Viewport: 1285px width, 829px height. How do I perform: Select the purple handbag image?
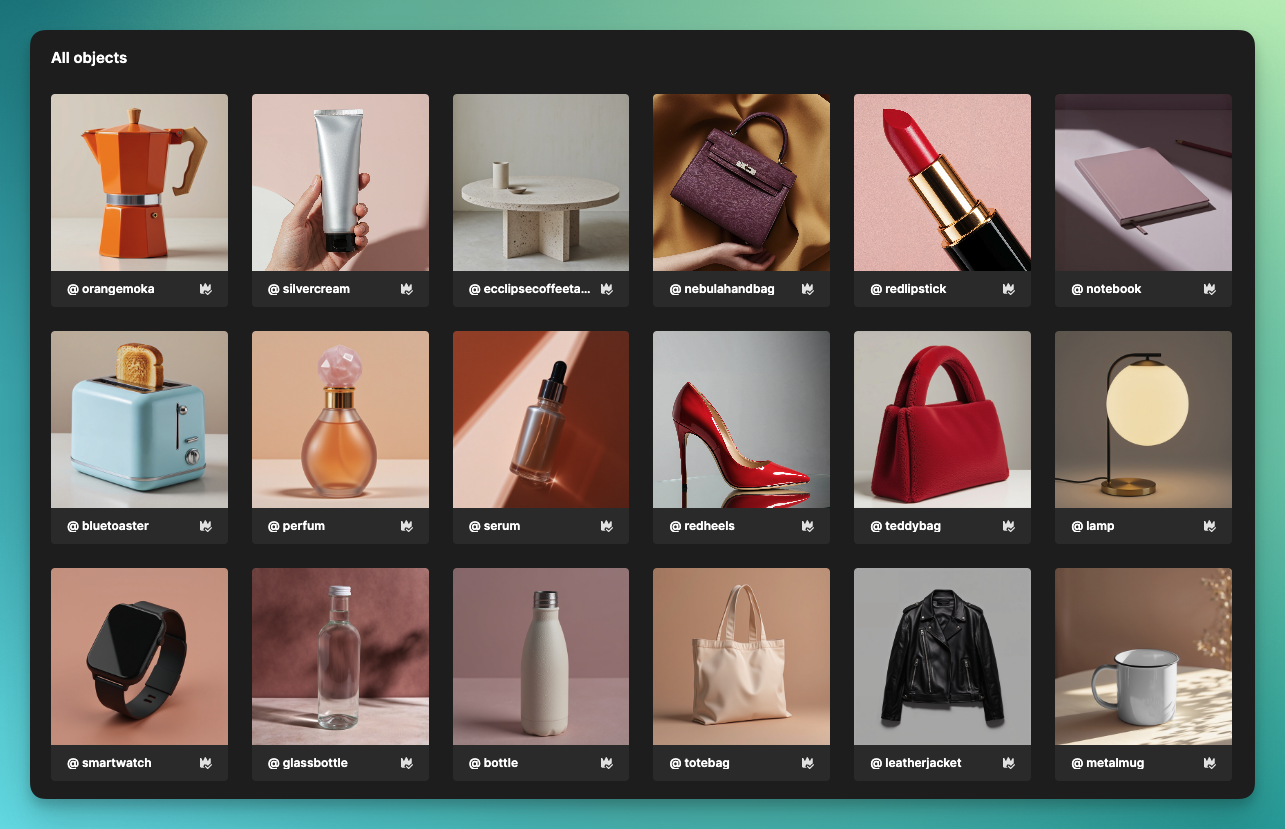[741, 182]
